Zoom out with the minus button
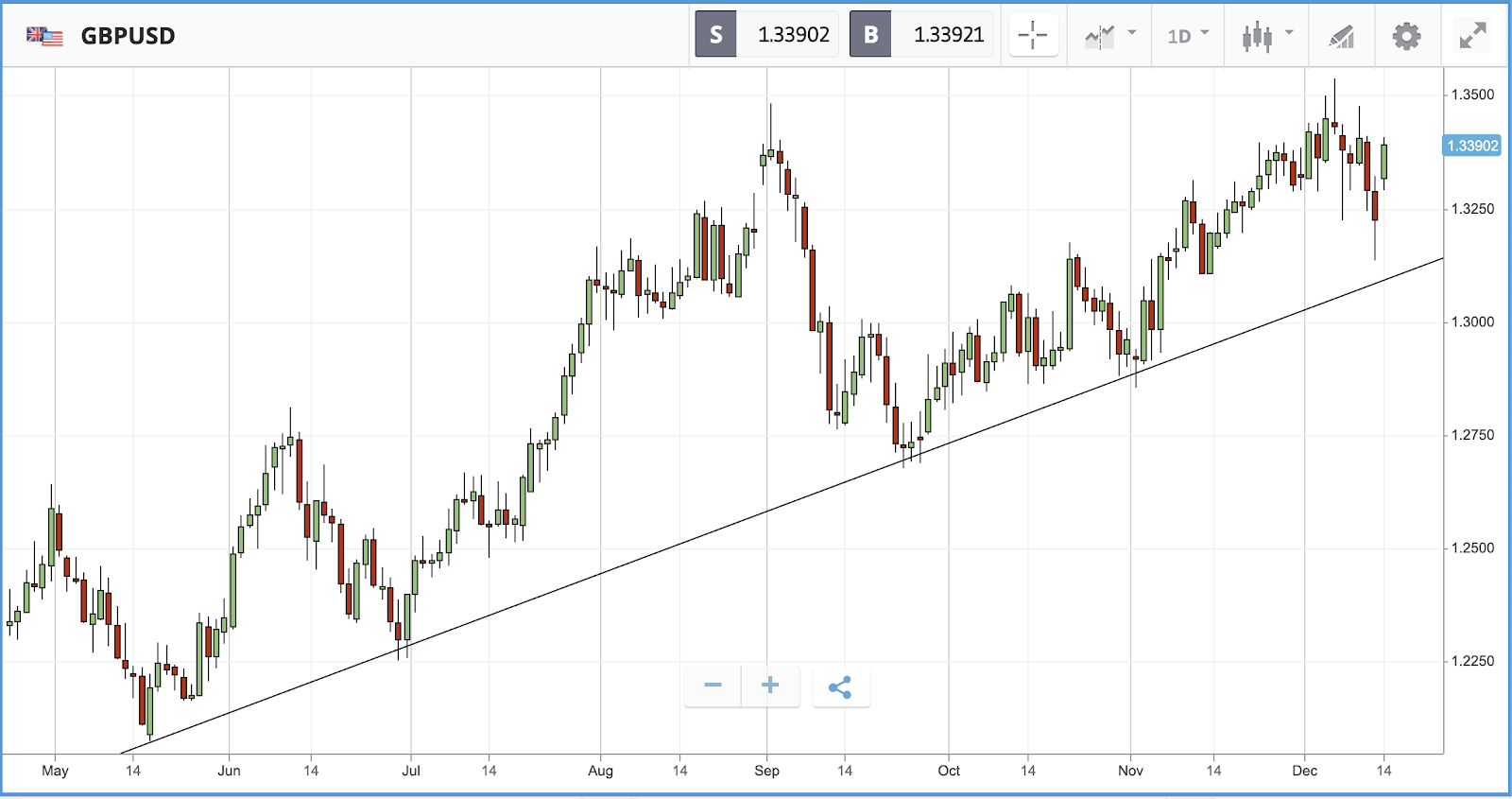Image resolution: width=1512 pixels, height=799 pixels. click(x=713, y=686)
